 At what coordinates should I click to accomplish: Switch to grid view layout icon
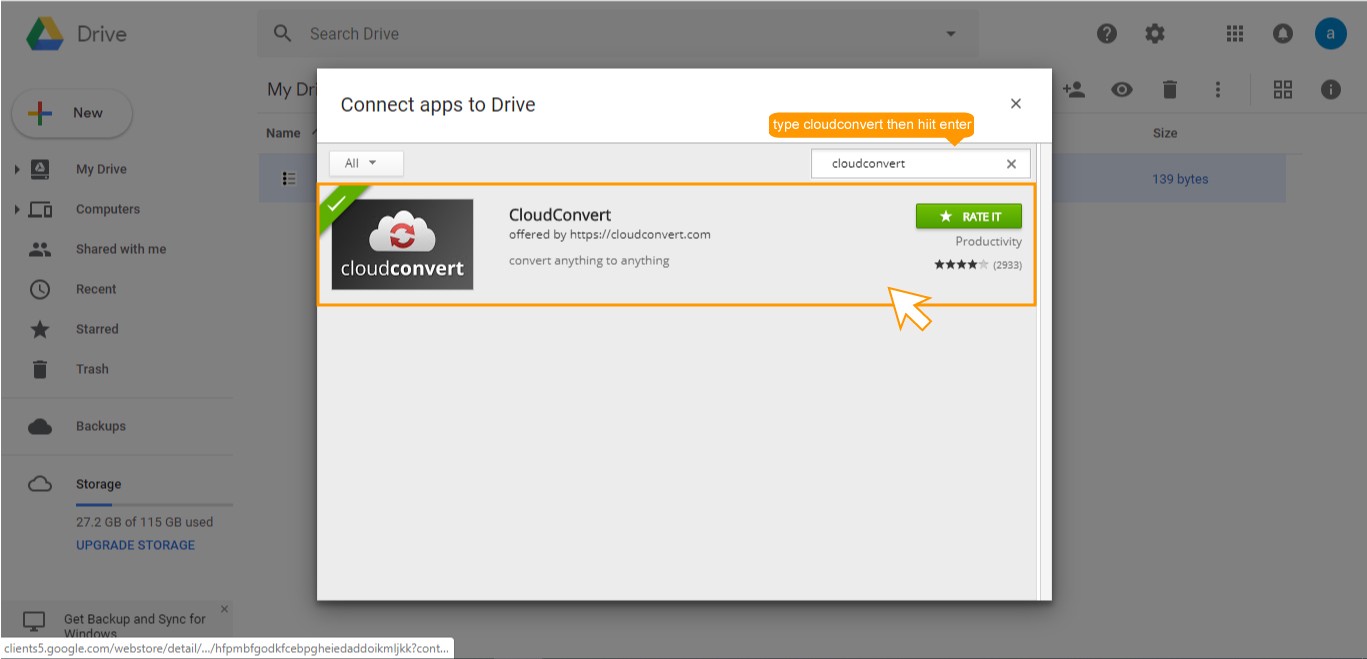point(1283,89)
